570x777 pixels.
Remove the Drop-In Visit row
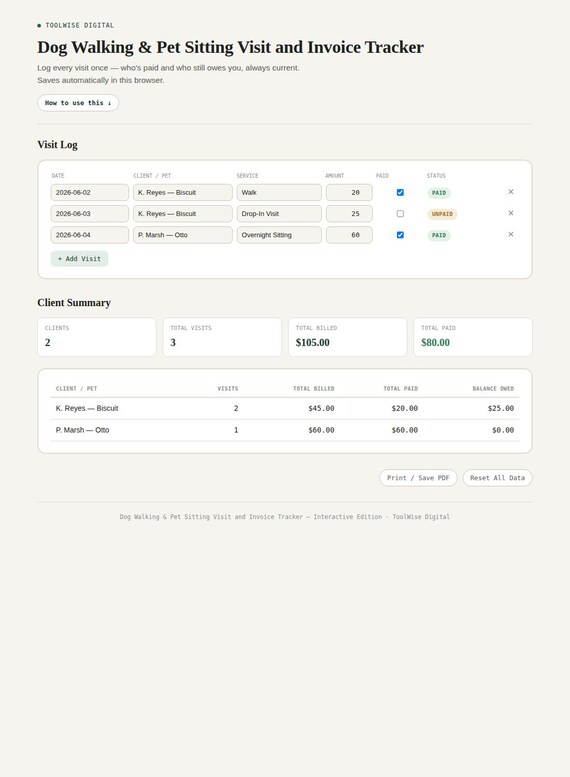[511, 213]
